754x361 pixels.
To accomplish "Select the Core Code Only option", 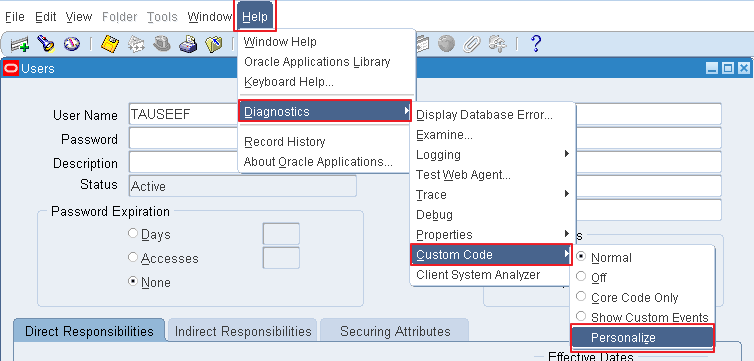I will pos(581,297).
